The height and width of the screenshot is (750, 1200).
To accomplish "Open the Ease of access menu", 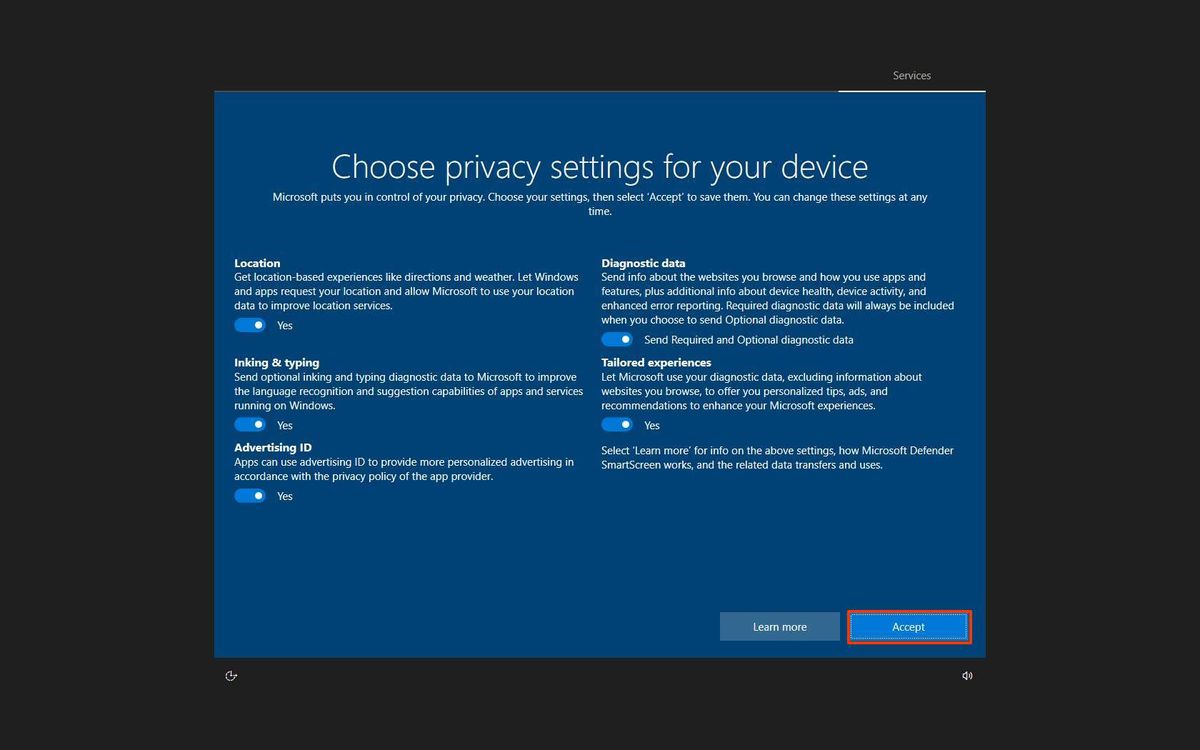I will click(231, 675).
